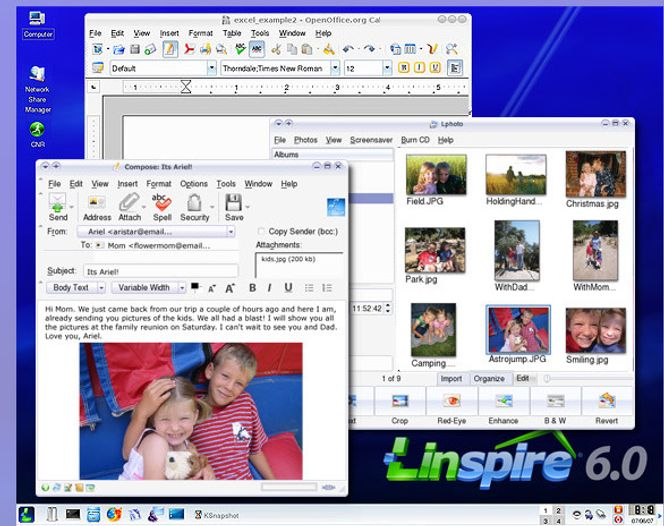Screen dimensions: 664x526
Task: Click the Security padlock icon
Action: pyautogui.click(x=194, y=202)
